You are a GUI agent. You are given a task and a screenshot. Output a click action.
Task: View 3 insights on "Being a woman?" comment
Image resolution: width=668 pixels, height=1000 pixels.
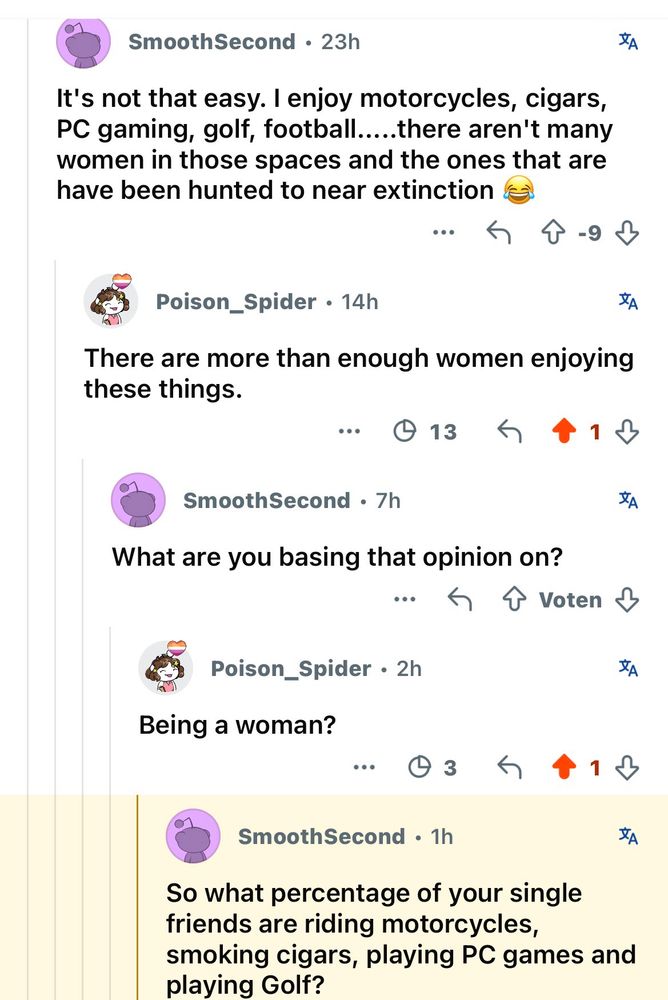coord(433,768)
